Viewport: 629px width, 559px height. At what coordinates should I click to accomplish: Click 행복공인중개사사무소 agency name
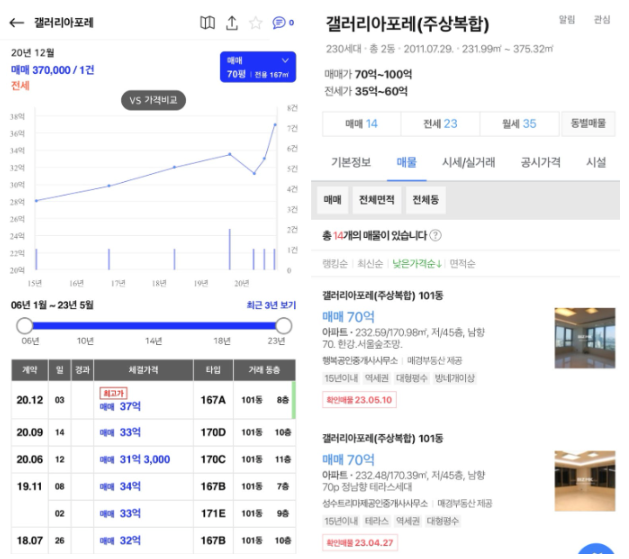[x=360, y=361]
